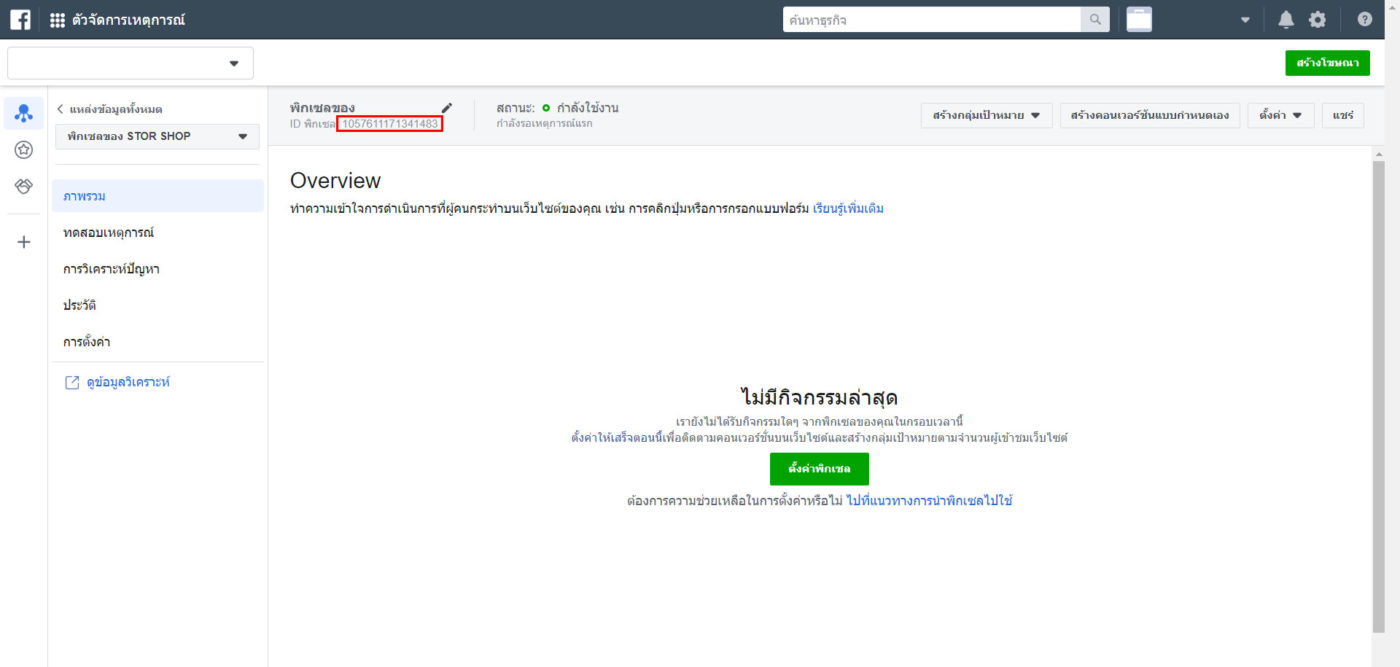Open the apps grid menu icon

[57, 20]
